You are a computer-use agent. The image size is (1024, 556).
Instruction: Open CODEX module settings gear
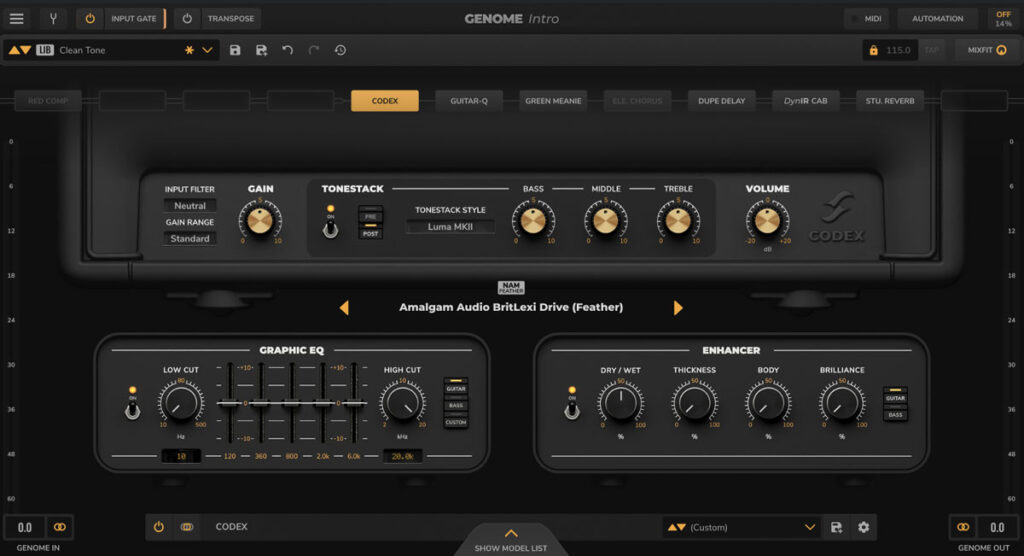pos(863,527)
